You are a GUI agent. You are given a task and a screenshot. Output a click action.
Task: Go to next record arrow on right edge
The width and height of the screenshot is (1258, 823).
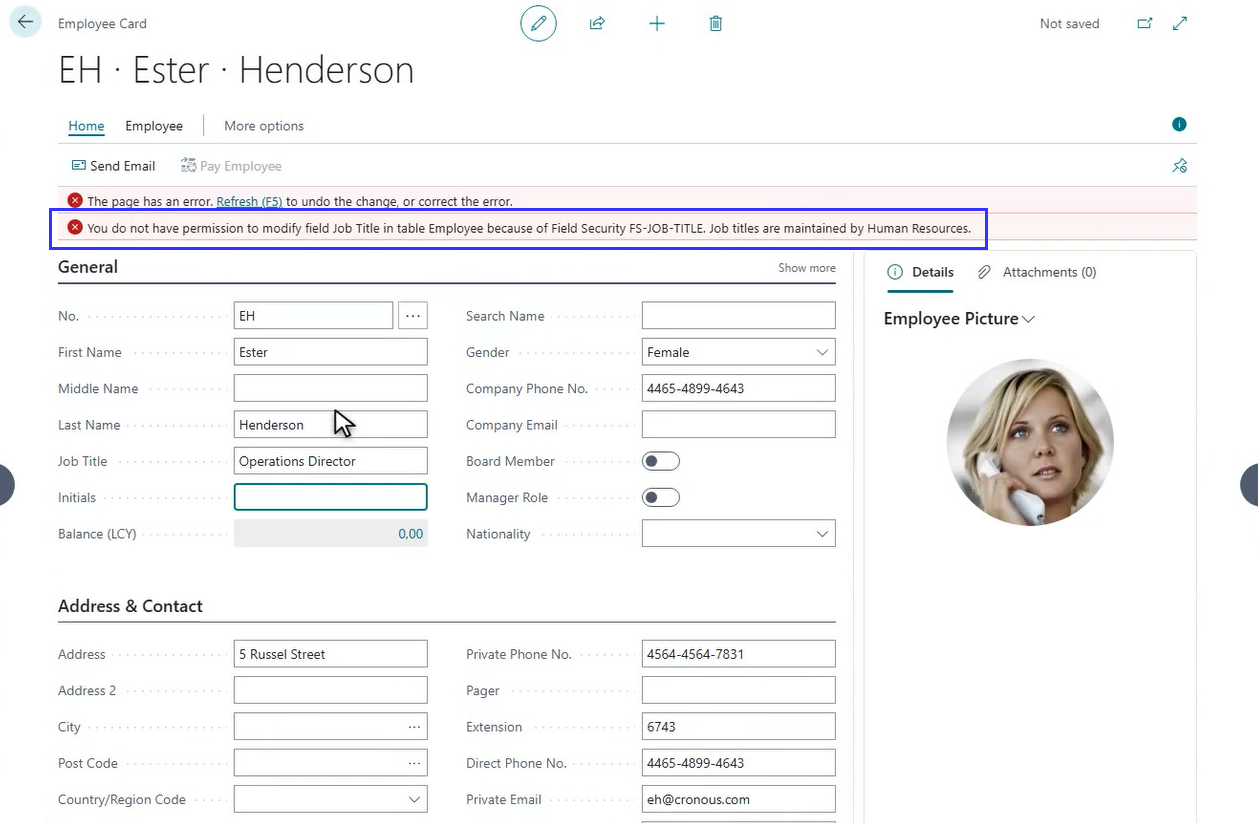click(1250, 485)
